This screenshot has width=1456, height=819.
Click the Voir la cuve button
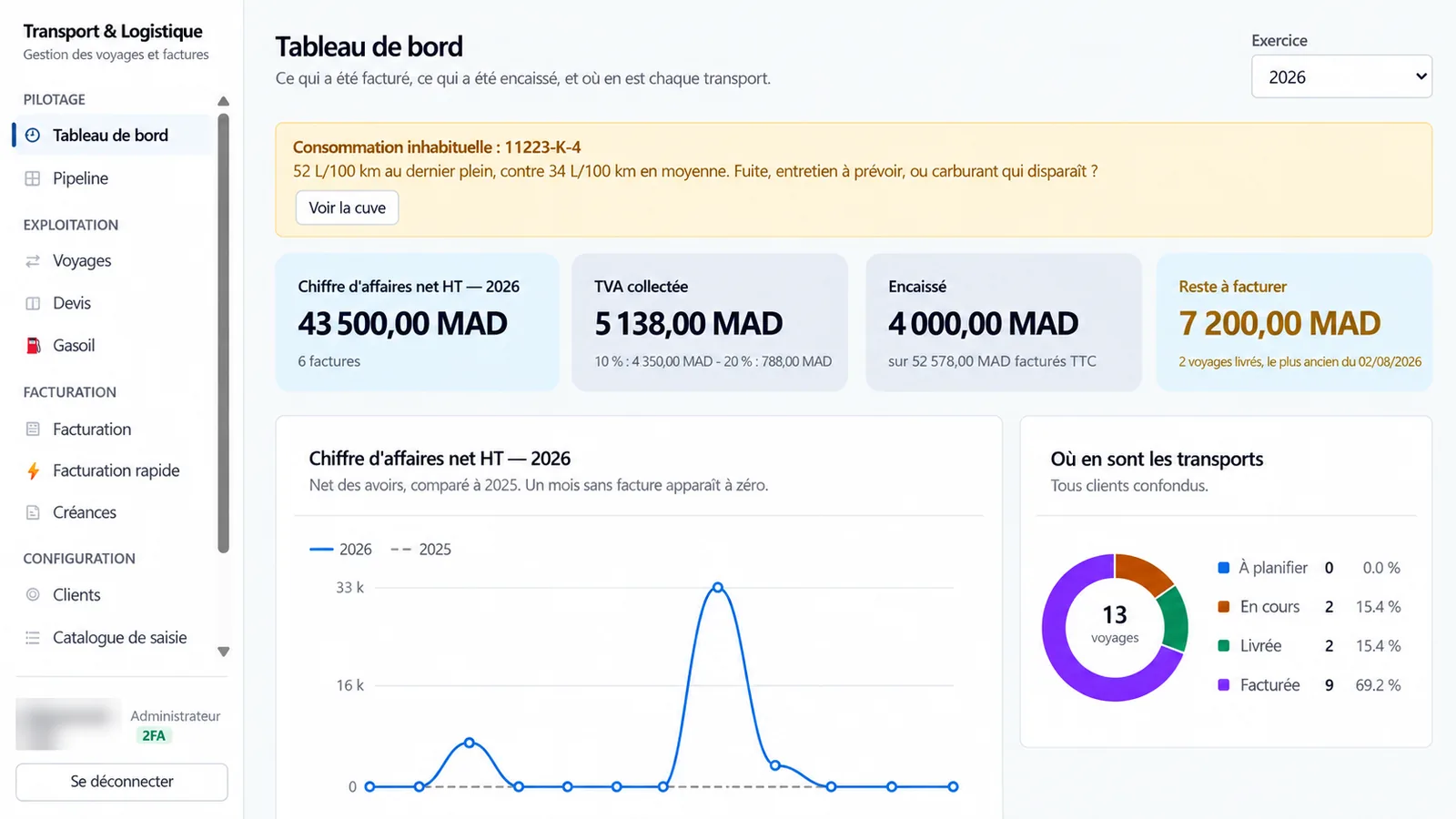coord(347,207)
